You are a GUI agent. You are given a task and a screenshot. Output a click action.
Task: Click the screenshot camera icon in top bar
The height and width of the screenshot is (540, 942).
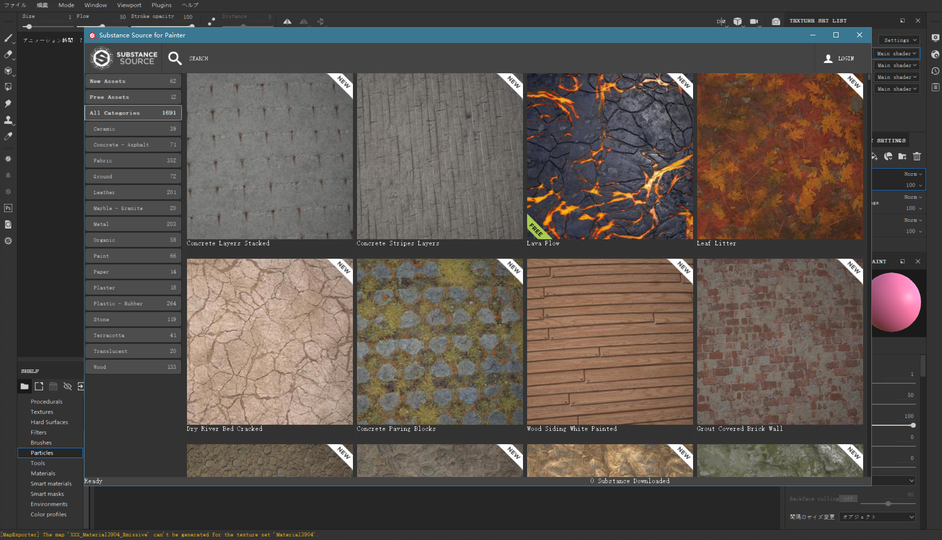point(776,21)
